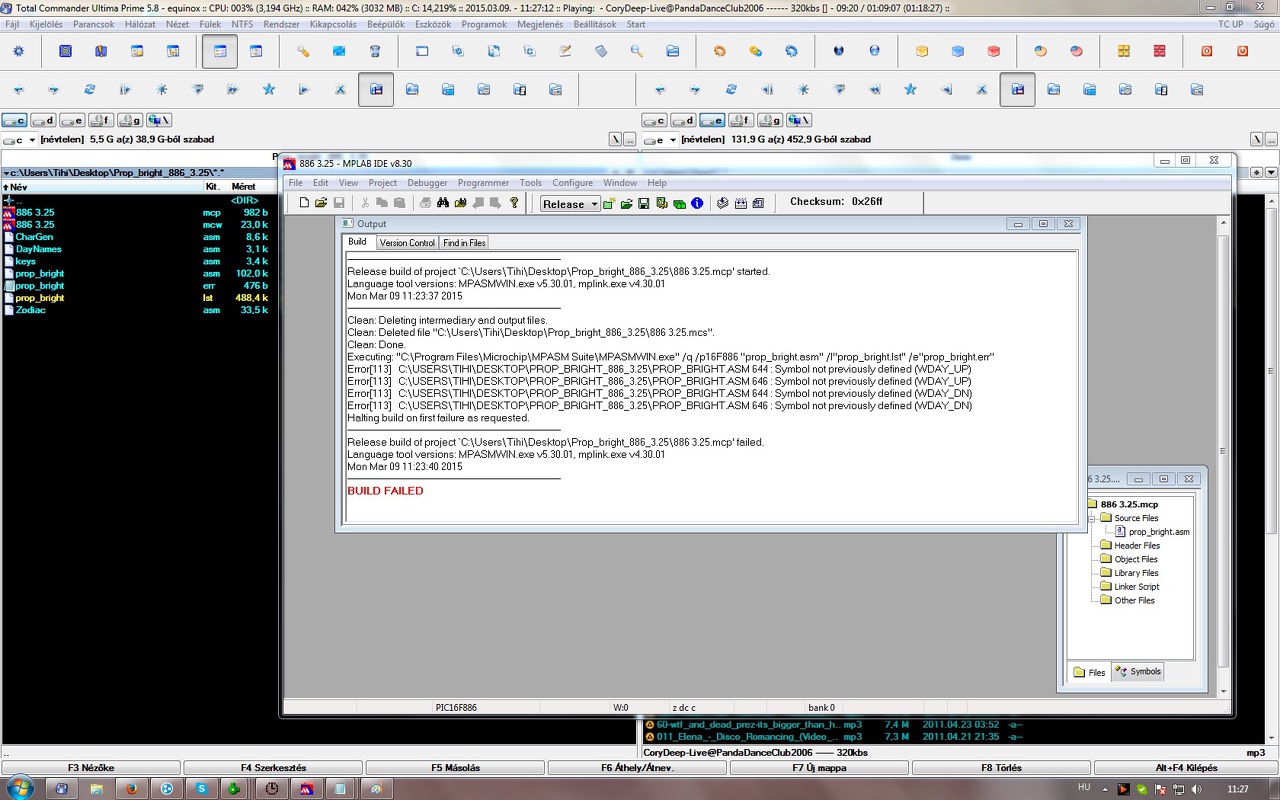
Task: Click the rightmost red power icon in toolbar
Action: coord(1243,51)
